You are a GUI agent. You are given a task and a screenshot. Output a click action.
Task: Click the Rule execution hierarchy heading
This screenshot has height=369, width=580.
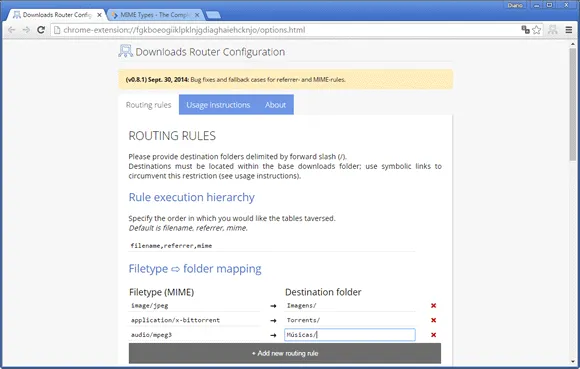pyautogui.click(x=192, y=197)
